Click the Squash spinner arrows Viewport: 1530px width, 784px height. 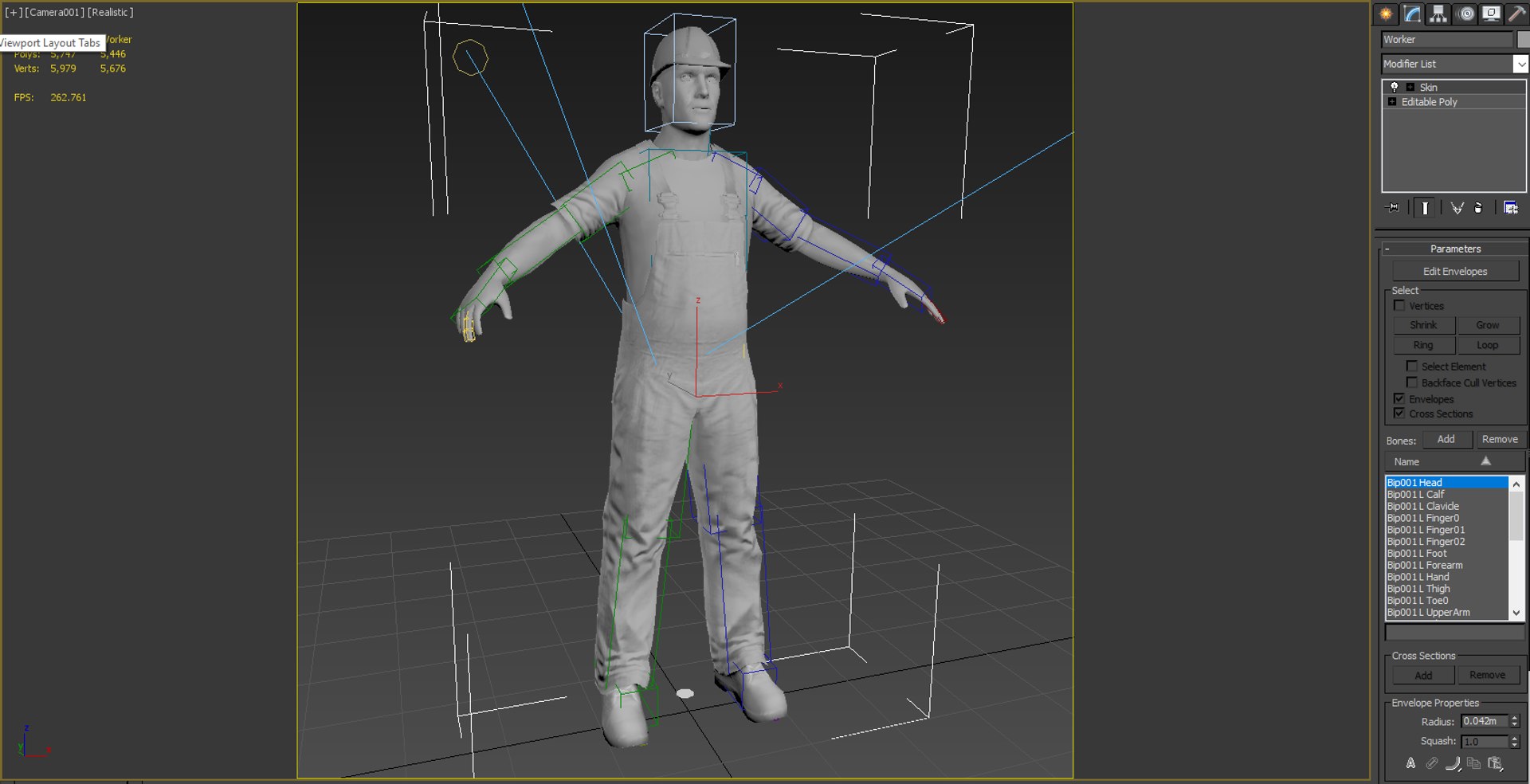pyautogui.click(x=1515, y=742)
